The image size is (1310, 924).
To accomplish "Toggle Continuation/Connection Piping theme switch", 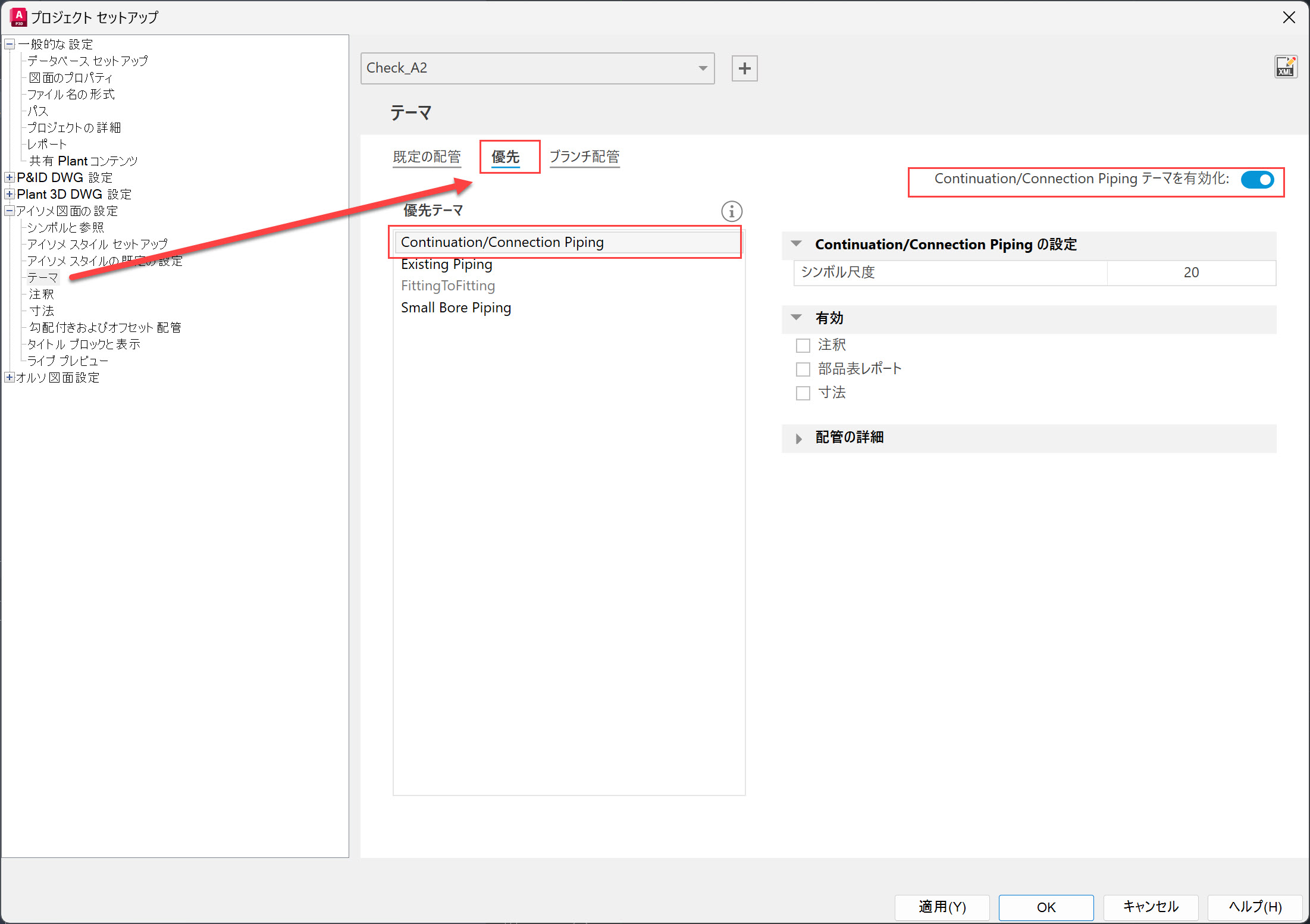I will click(1257, 180).
